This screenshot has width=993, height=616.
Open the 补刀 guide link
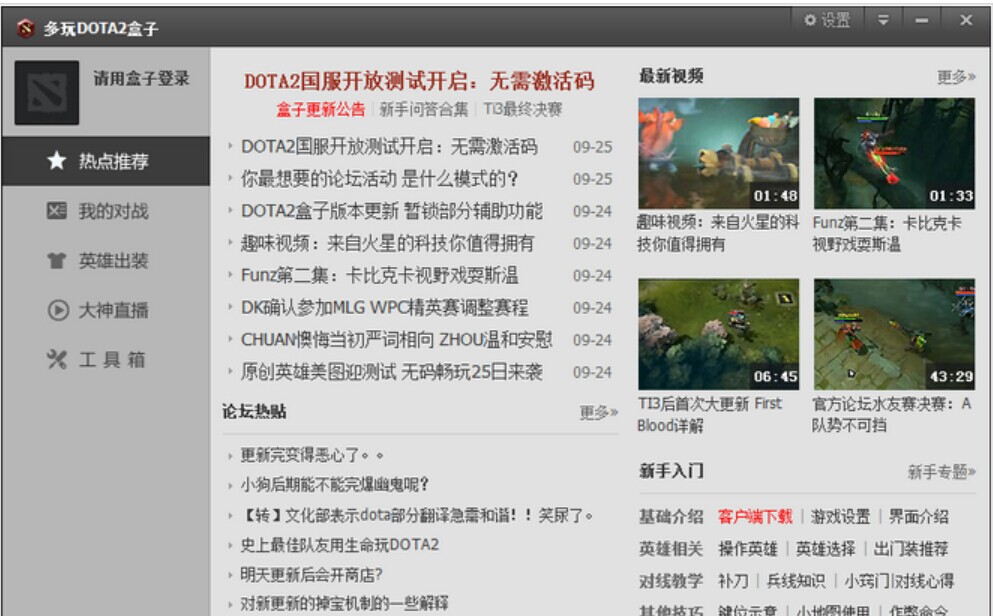[x=733, y=581]
